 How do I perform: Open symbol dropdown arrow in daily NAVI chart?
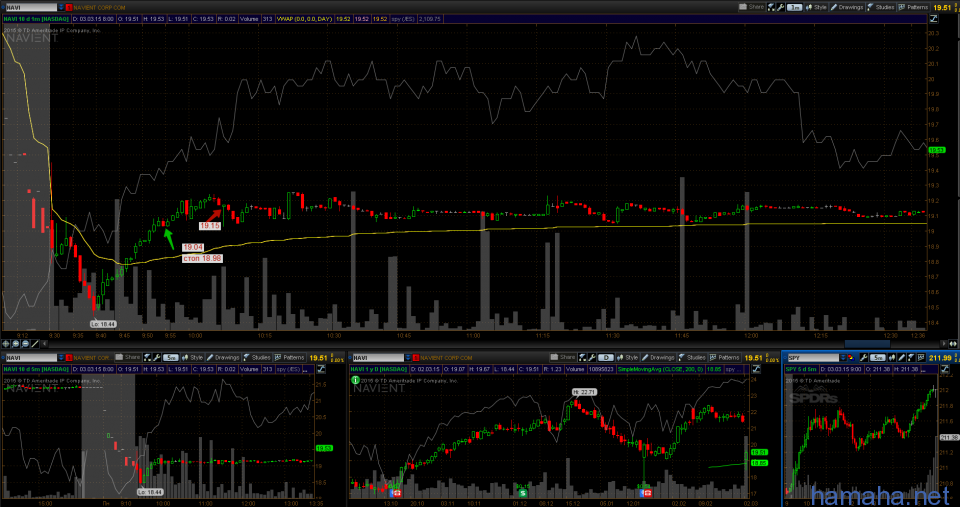tap(408, 358)
